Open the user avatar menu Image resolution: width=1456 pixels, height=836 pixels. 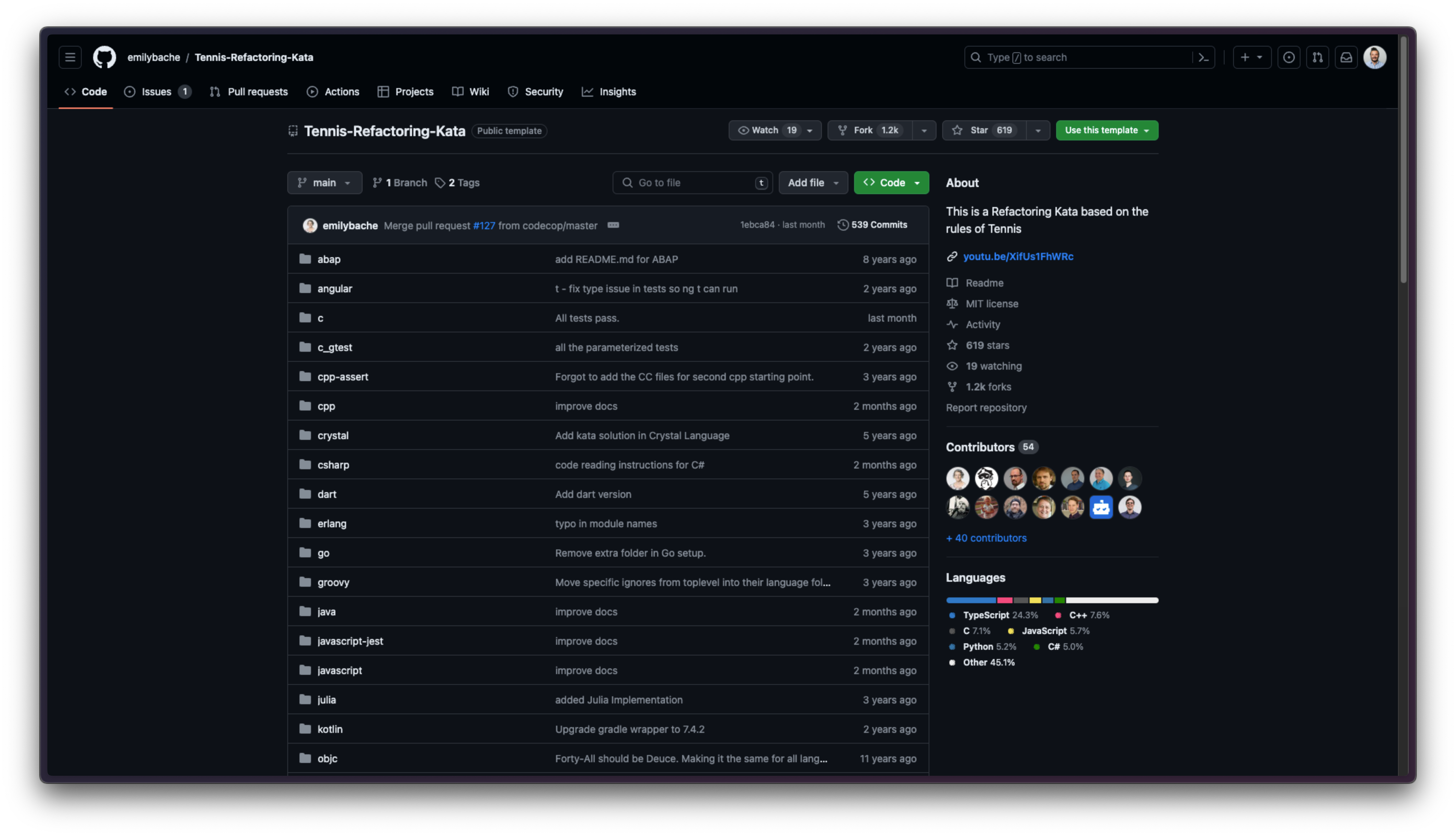[x=1374, y=57]
